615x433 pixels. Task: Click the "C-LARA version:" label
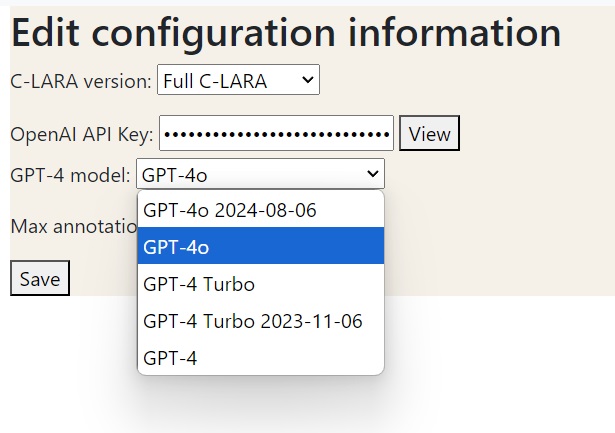coord(81,81)
